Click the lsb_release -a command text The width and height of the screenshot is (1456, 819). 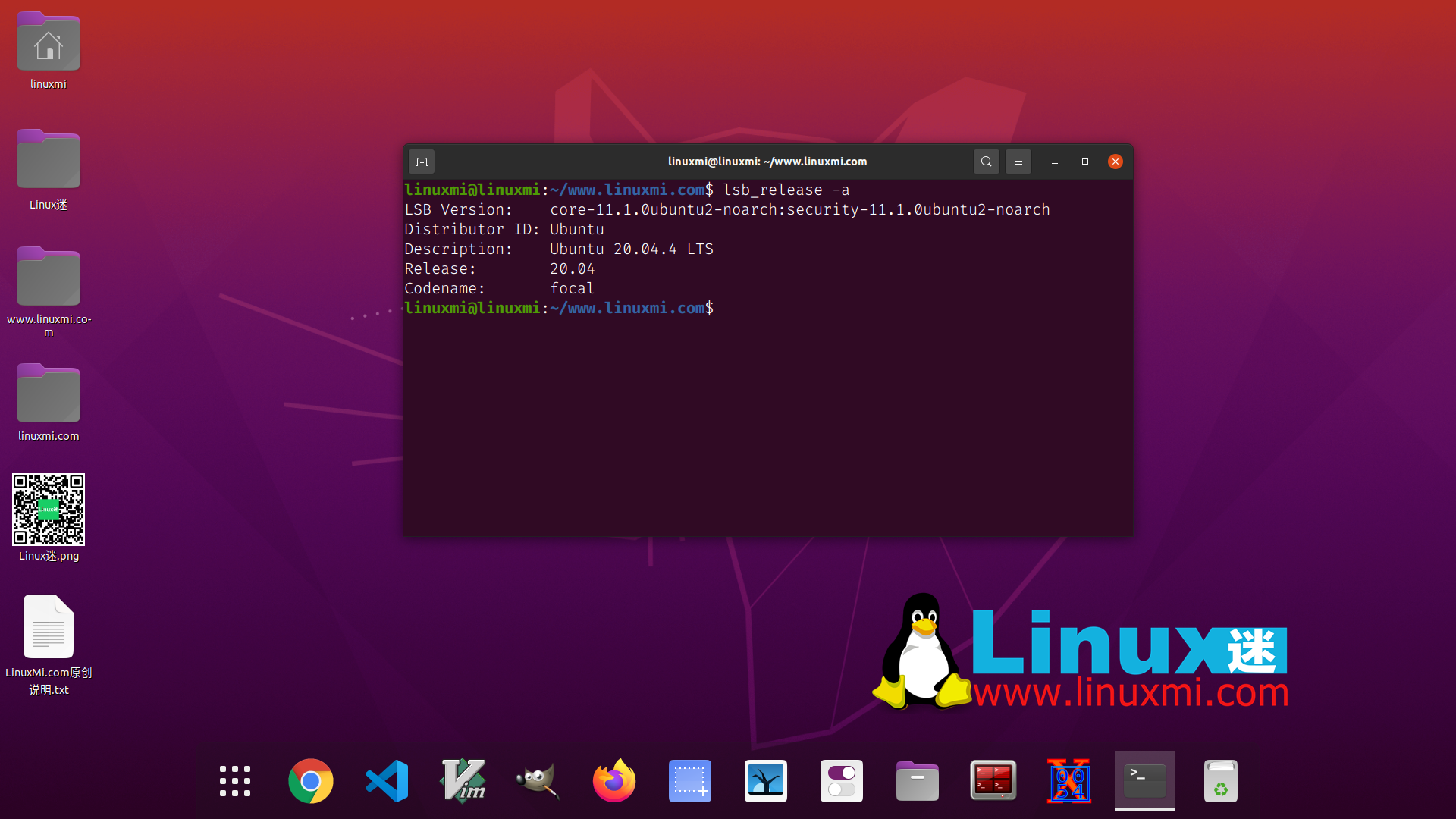[x=786, y=190]
